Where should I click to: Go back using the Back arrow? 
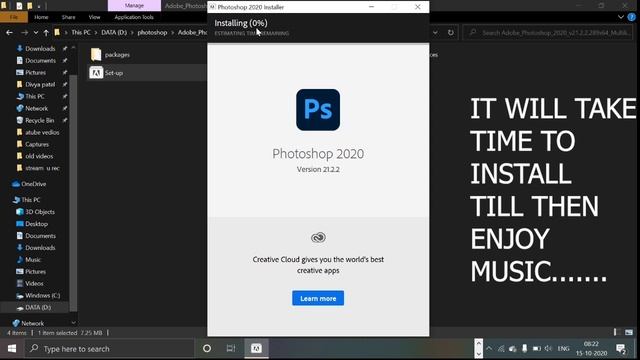(9, 32)
